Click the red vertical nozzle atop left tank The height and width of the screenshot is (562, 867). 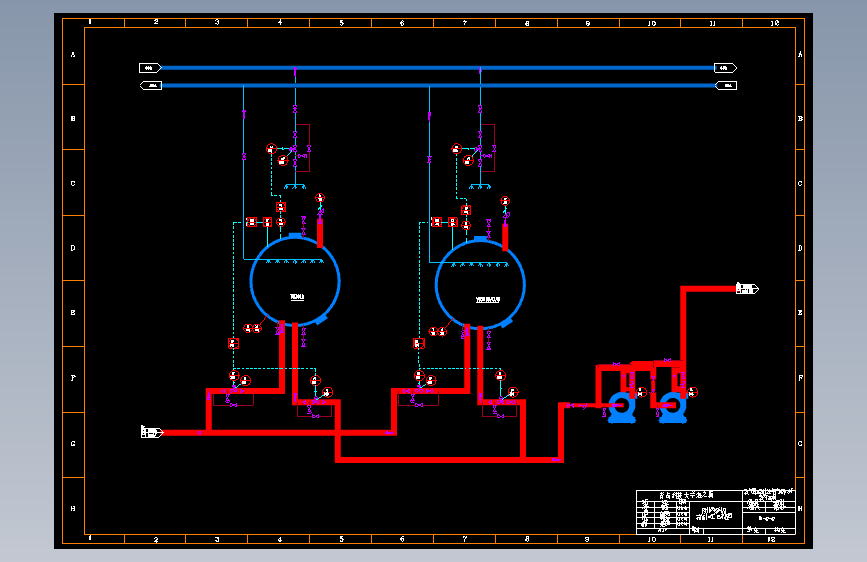click(320, 233)
